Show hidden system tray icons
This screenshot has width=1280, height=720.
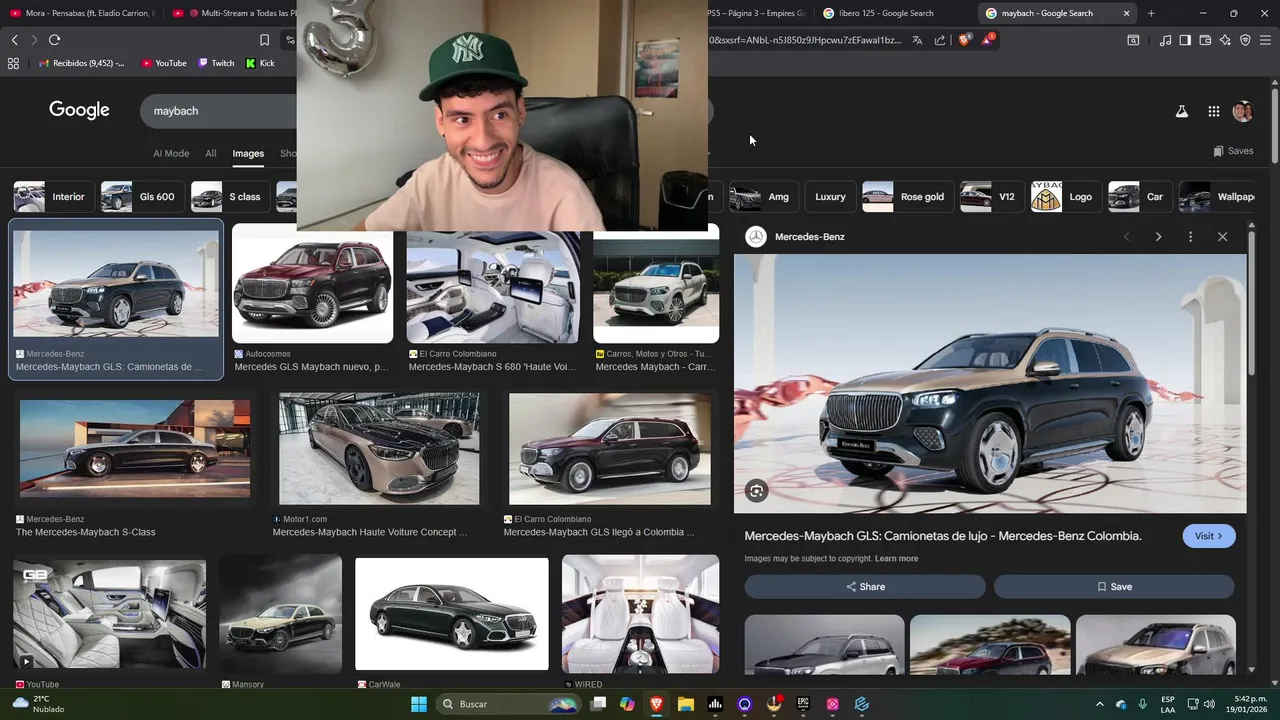pyautogui.click(x=1100, y=704)
